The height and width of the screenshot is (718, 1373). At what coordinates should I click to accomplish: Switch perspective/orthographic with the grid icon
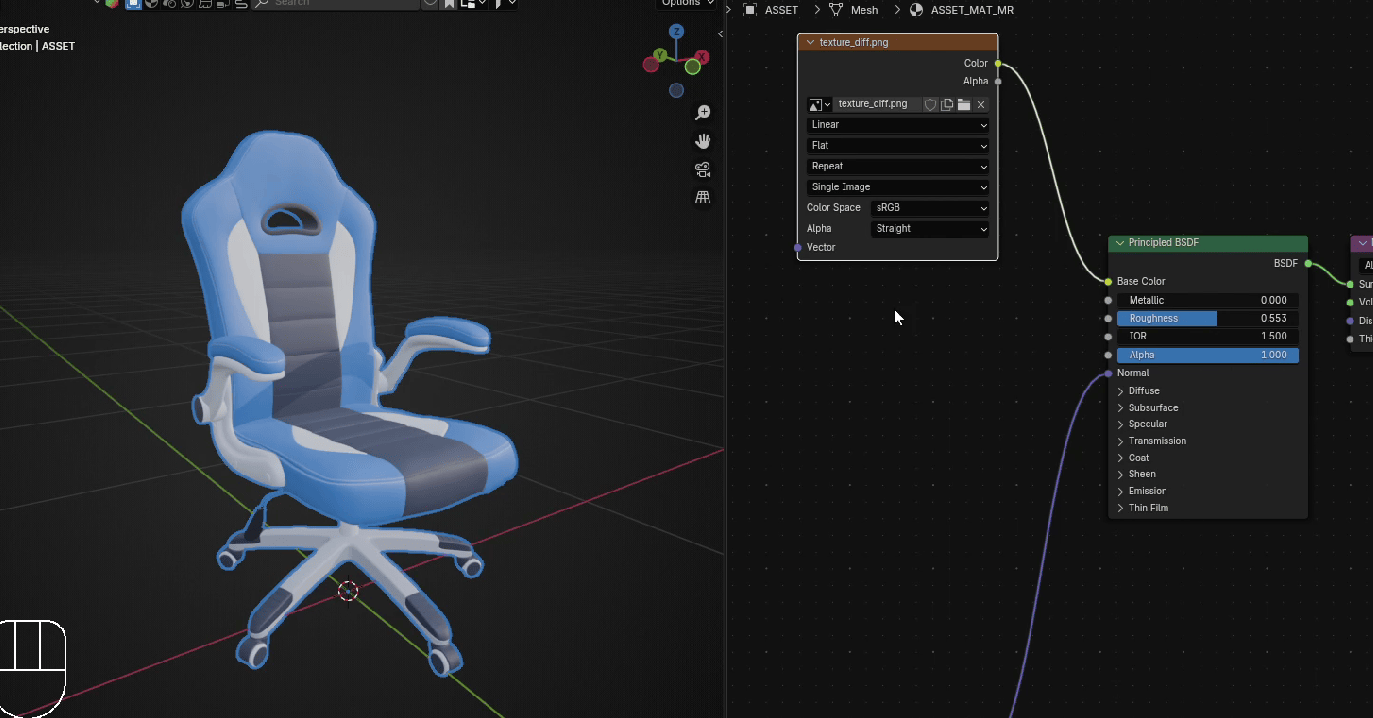703,197
